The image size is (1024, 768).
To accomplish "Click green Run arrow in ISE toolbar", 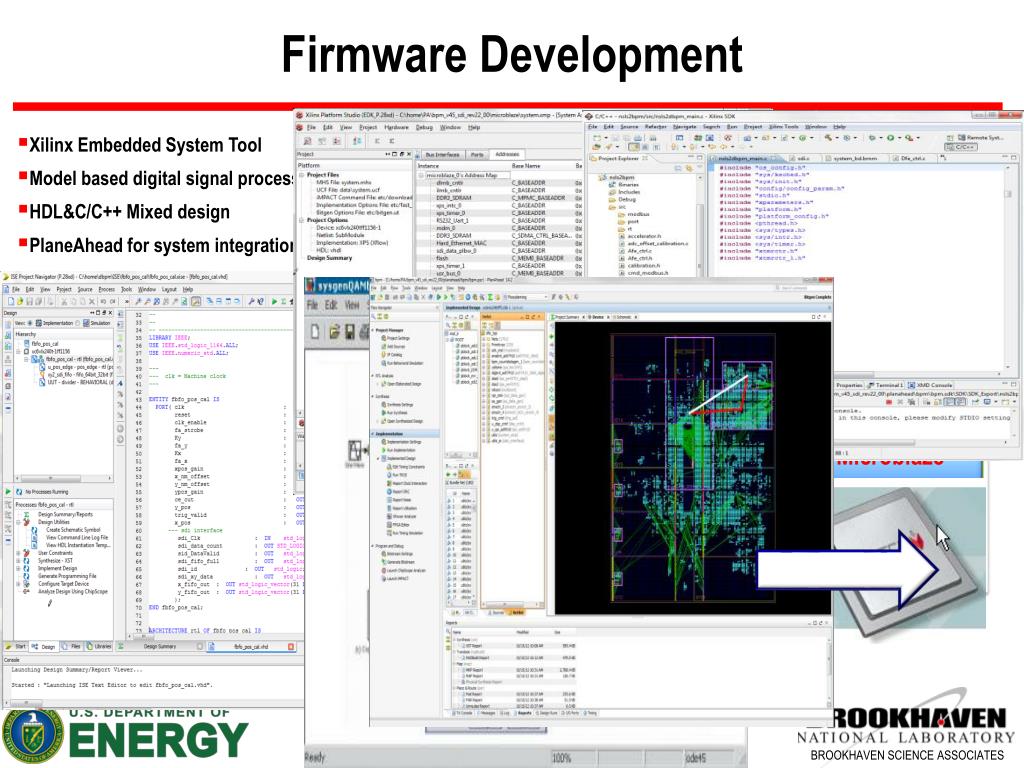I will pos(274,302).
